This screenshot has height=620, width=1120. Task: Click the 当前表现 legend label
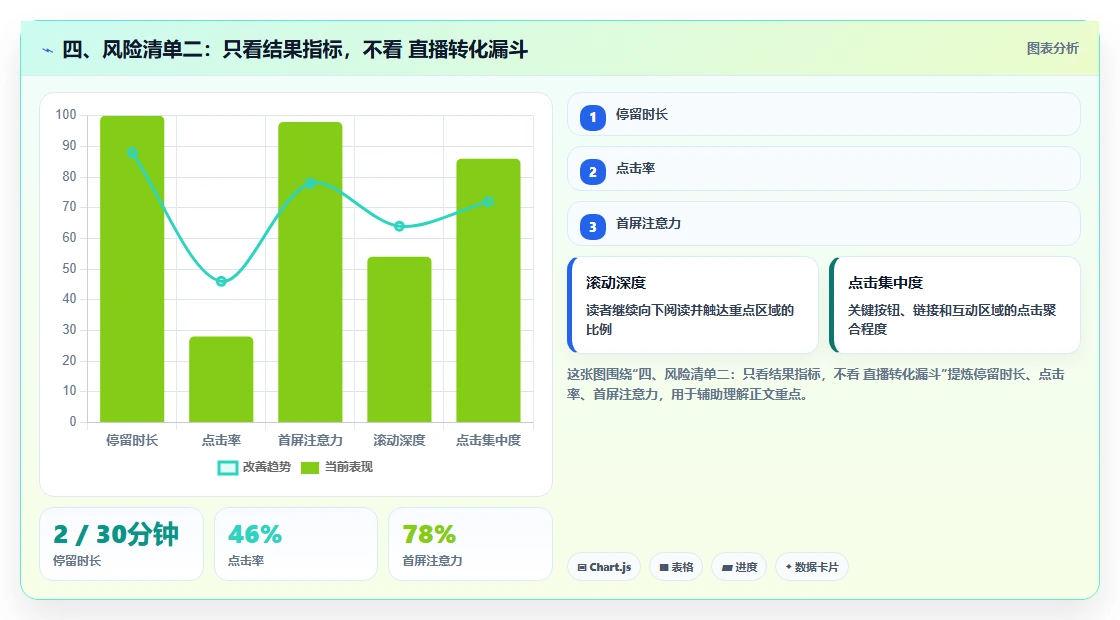349,467
